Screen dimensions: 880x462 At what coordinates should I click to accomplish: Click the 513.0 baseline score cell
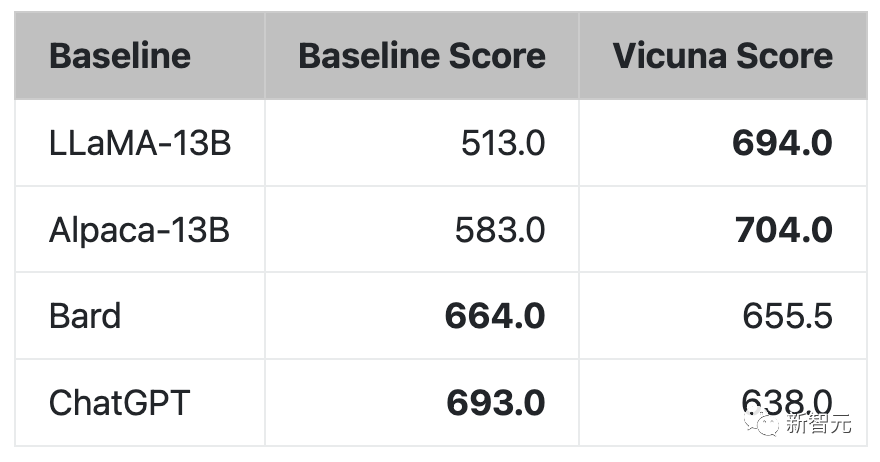(x=503, y=143)
